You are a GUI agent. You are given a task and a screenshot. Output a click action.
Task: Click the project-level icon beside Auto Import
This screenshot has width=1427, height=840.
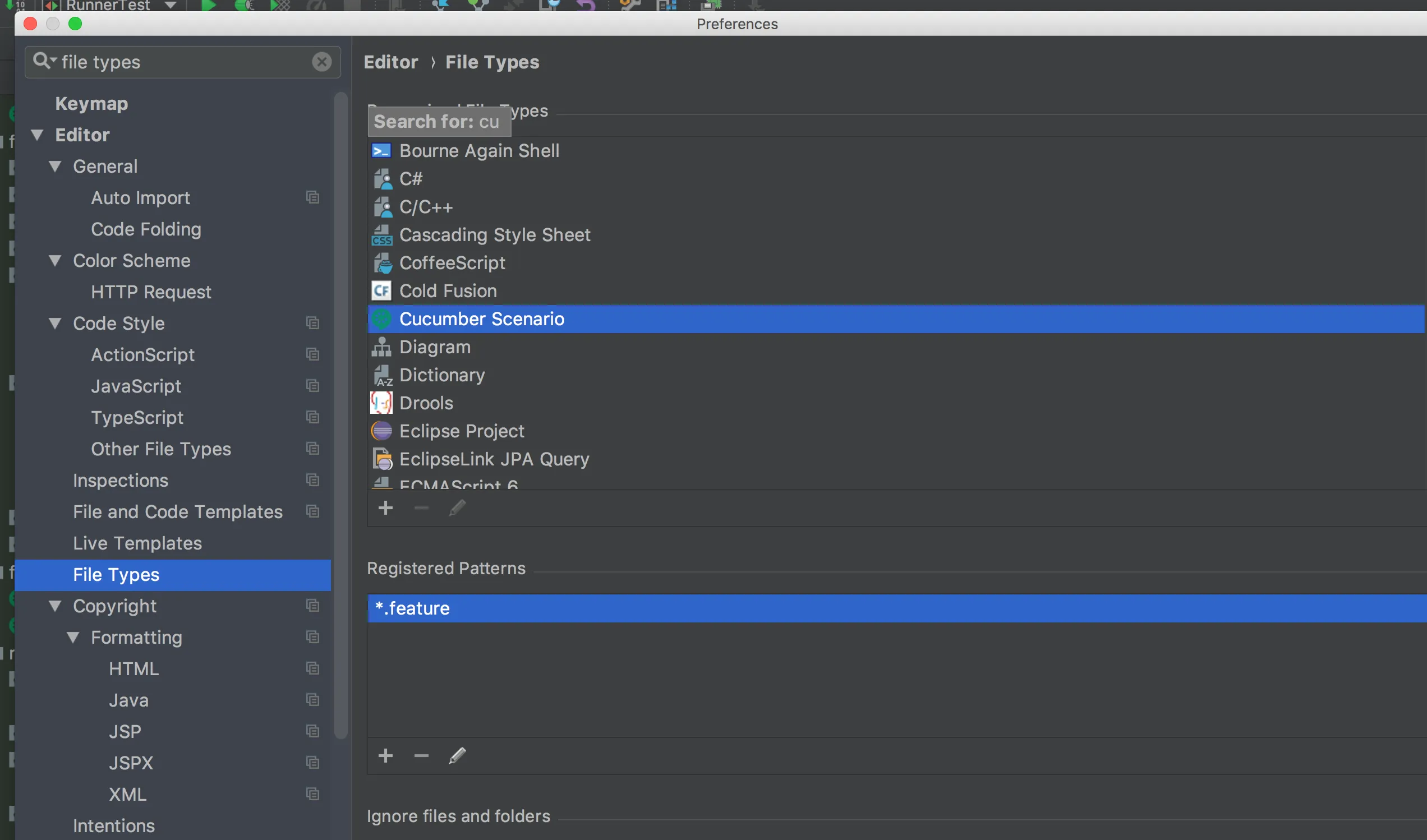[x=312, y=197]
